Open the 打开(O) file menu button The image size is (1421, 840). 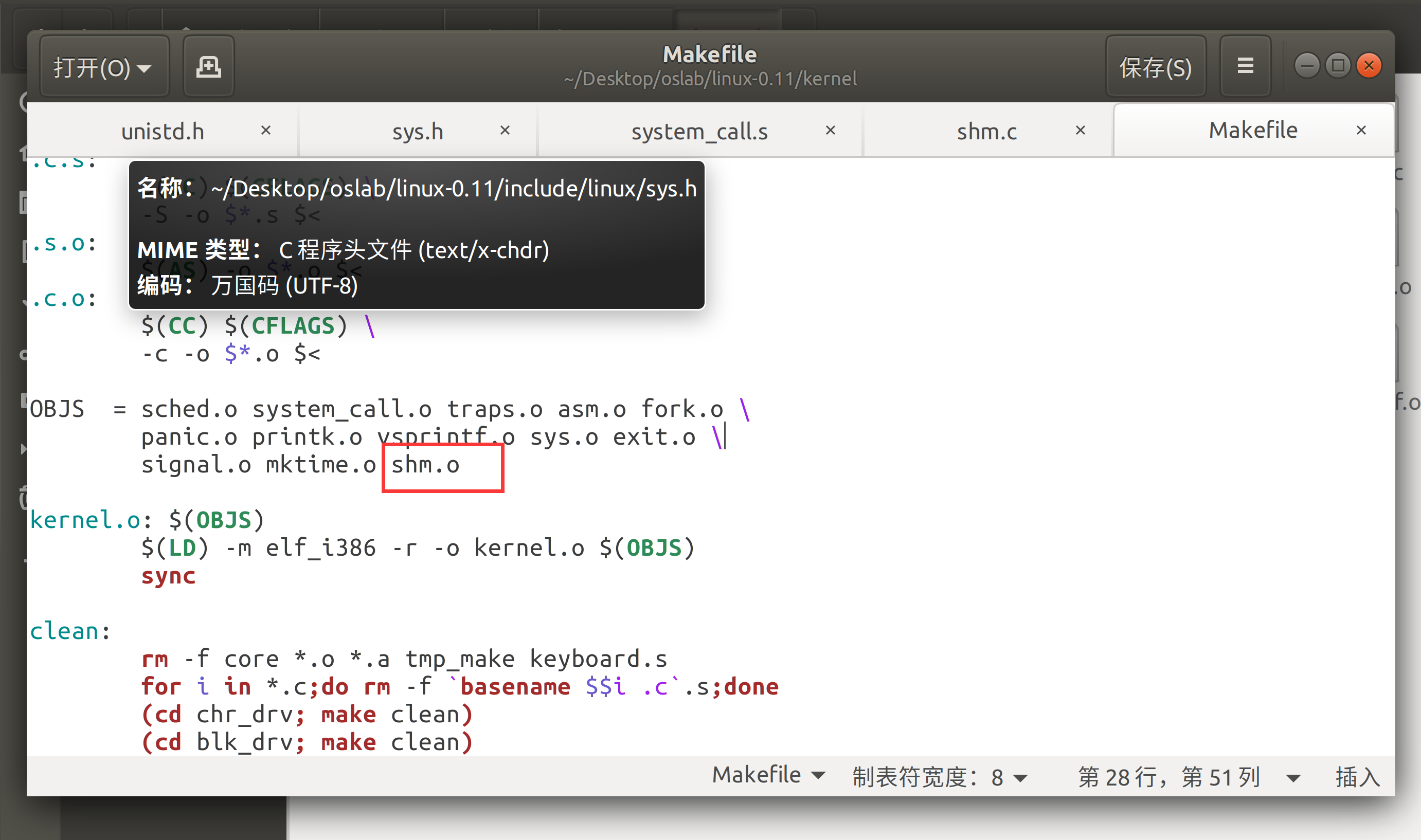tap(104, 67)
